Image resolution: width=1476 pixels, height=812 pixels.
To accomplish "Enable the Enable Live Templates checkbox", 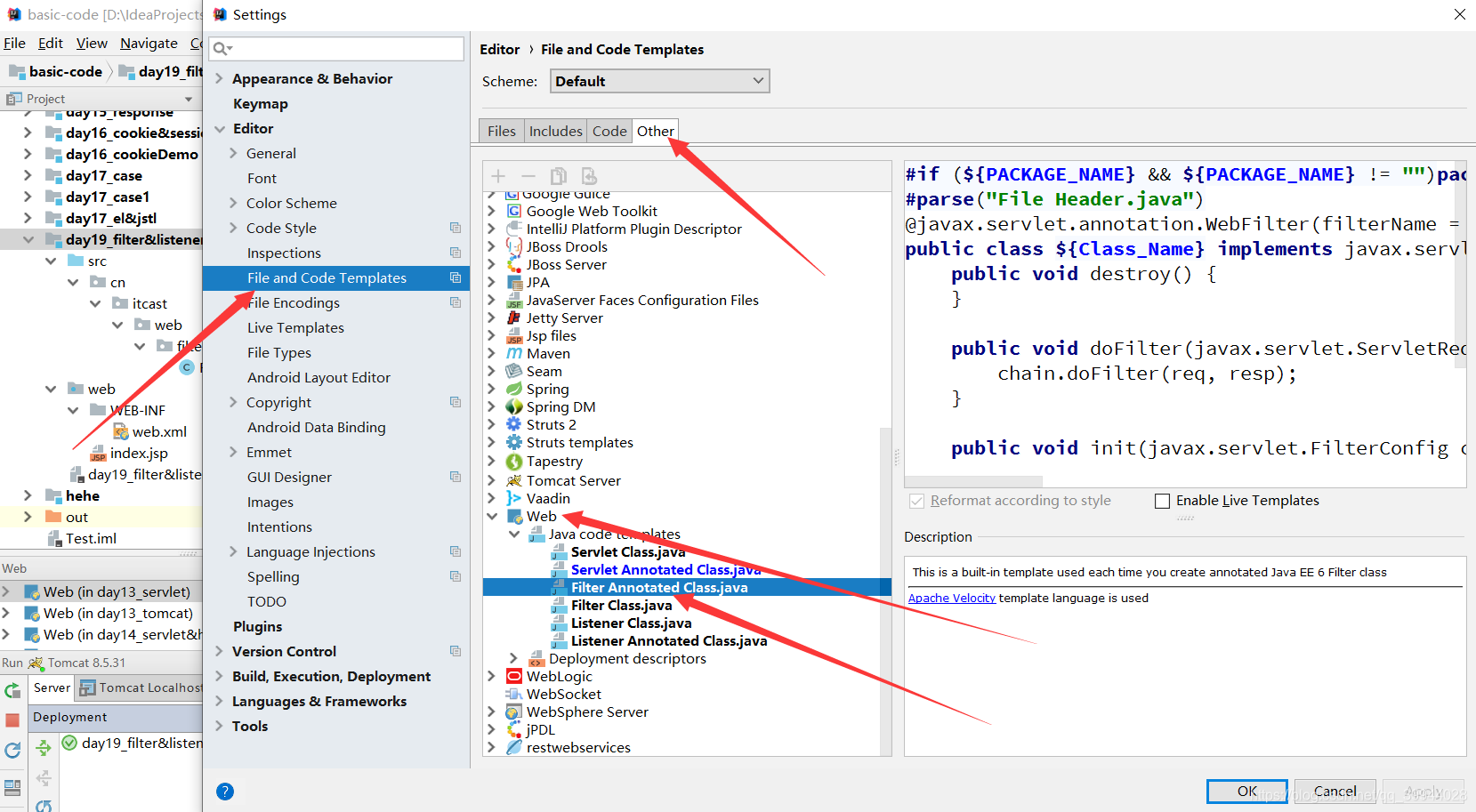I will point(1162,501).
